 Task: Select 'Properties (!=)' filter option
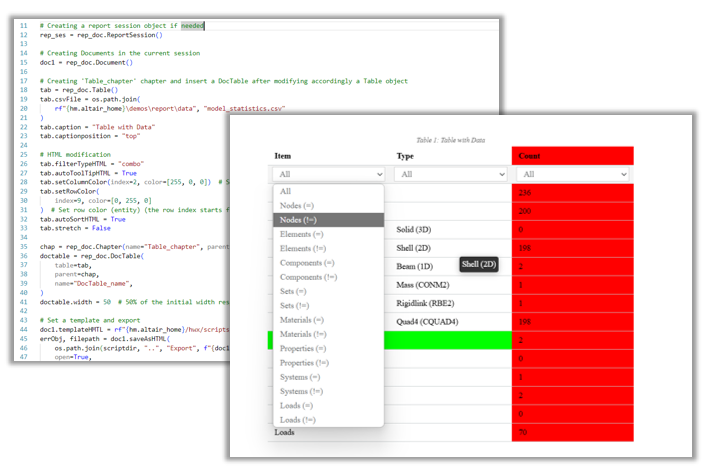tap(328, 363)
